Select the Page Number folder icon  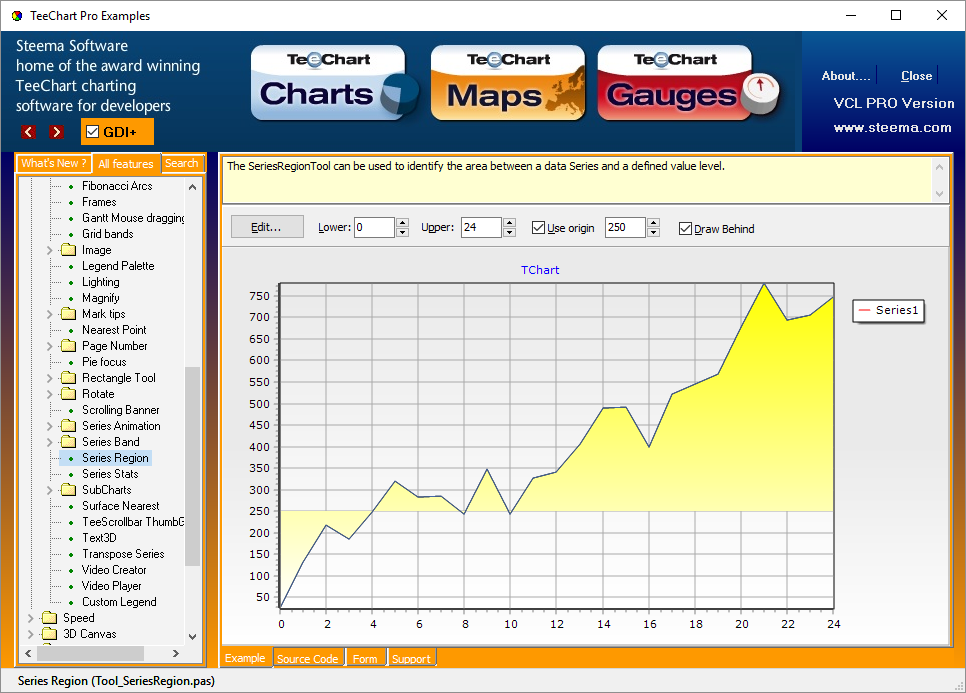[x=68, y=346]
